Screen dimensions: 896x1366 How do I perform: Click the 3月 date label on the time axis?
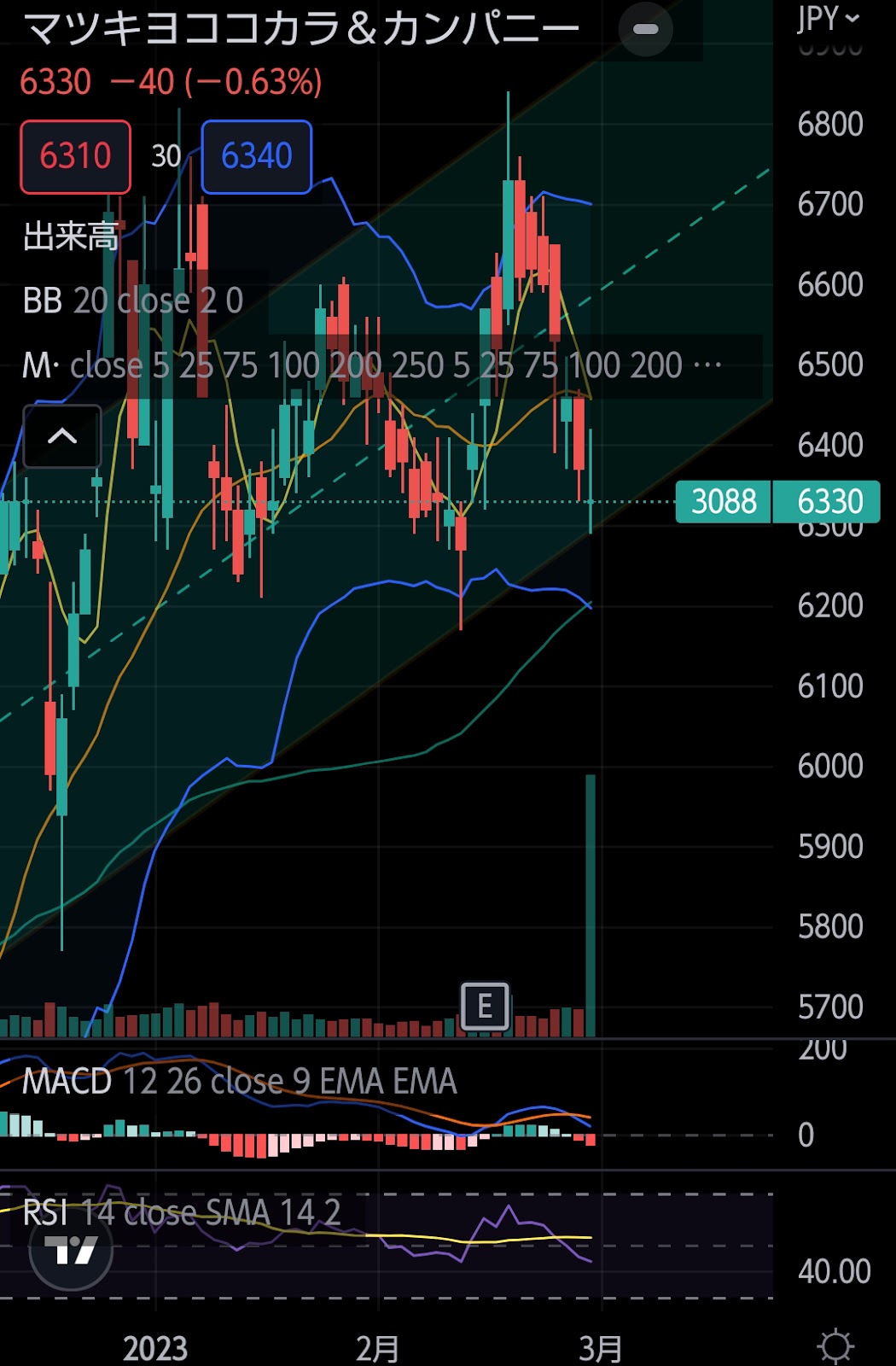601,1348
